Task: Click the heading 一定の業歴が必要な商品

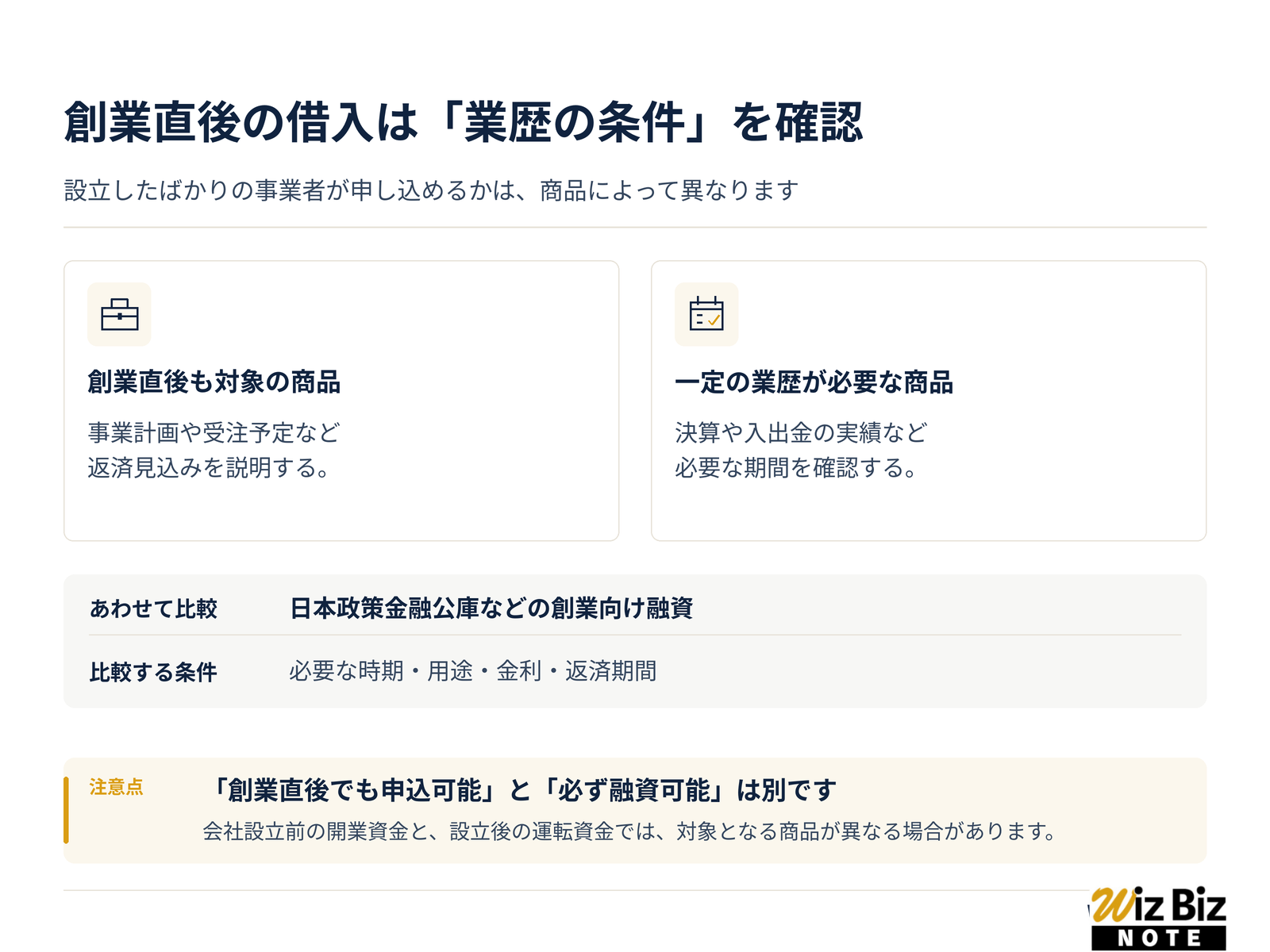Action: click(x=814, y=382)
